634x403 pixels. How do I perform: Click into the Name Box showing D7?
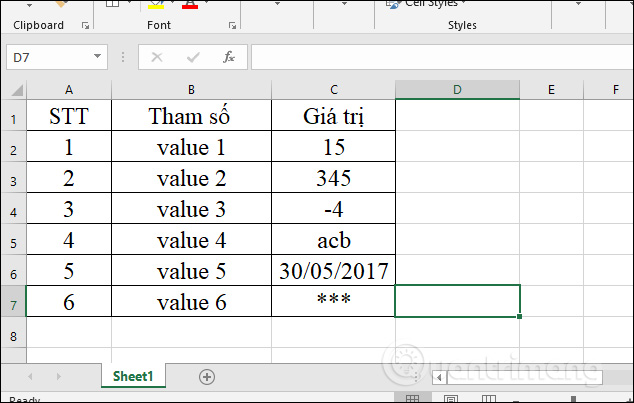[49, 57]
